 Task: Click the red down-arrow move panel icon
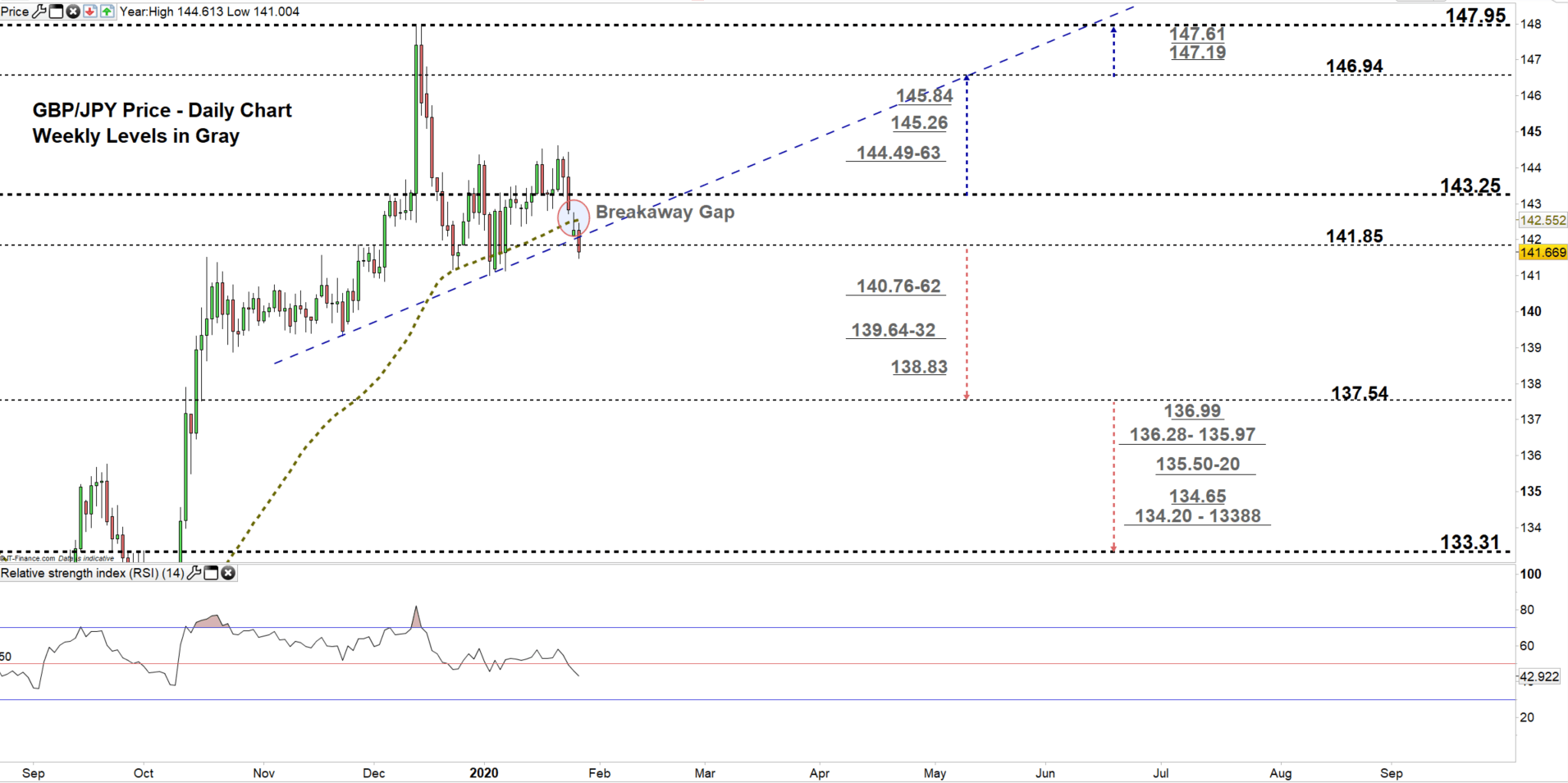tap(90, 11)
